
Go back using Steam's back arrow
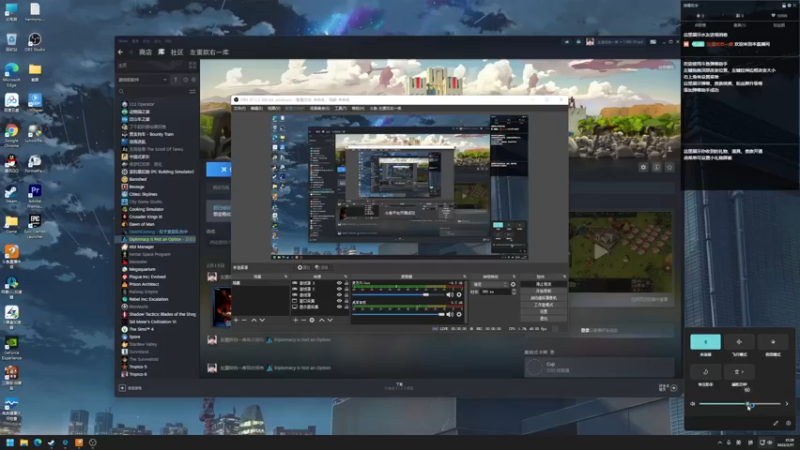click(120, 52)
